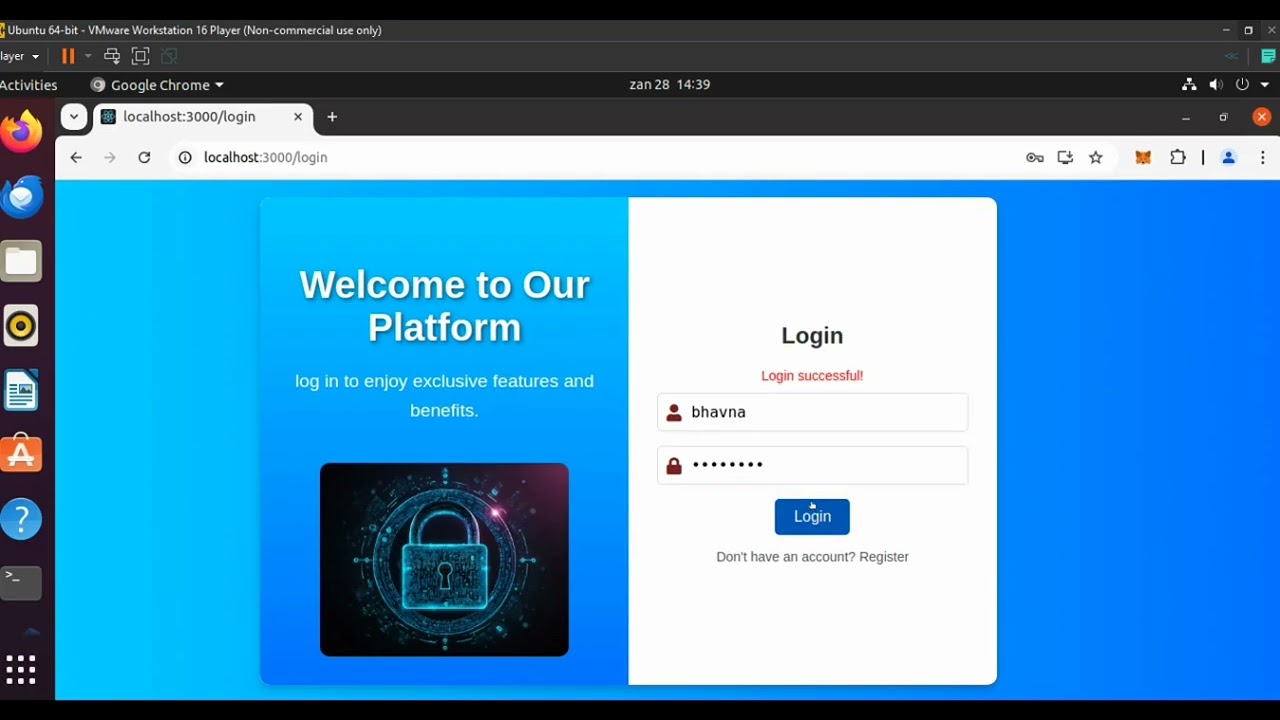
Task: Open Ubuntu Software store icon
Action: tap(21, 455)
